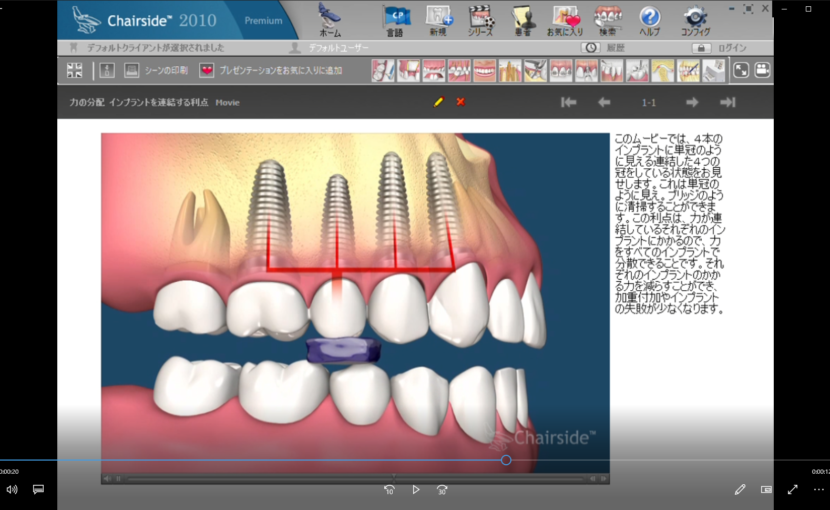This screenshot has width=830, height=510.
Task: Select the forceps extraction category thumbnail
Action: click(535, 70)
